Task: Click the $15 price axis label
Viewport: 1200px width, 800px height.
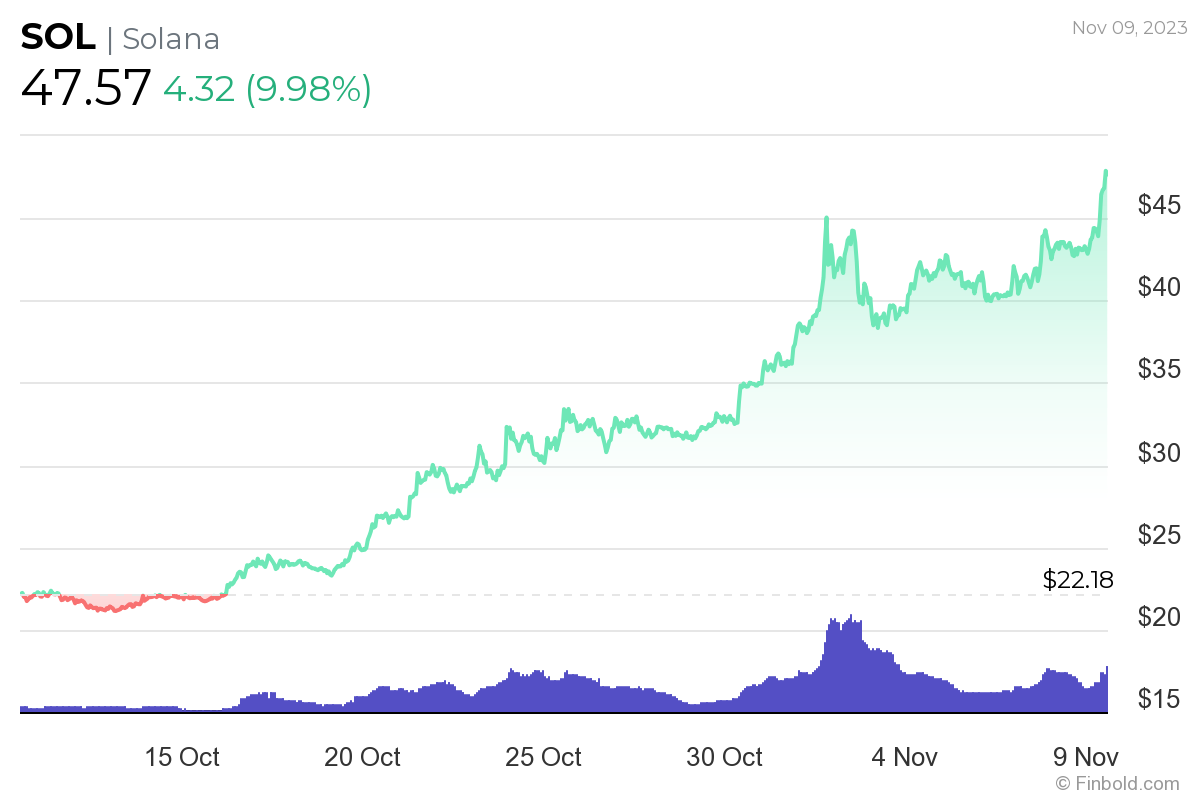Action: (x=1161, y=699)
